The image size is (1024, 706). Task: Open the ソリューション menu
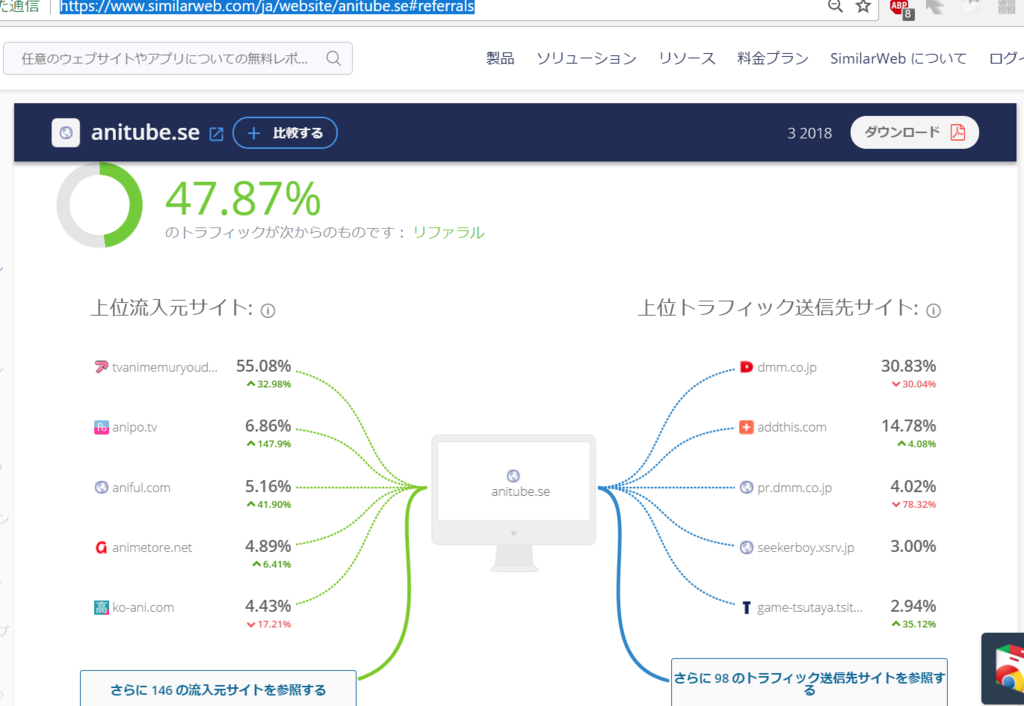(586, 58)
